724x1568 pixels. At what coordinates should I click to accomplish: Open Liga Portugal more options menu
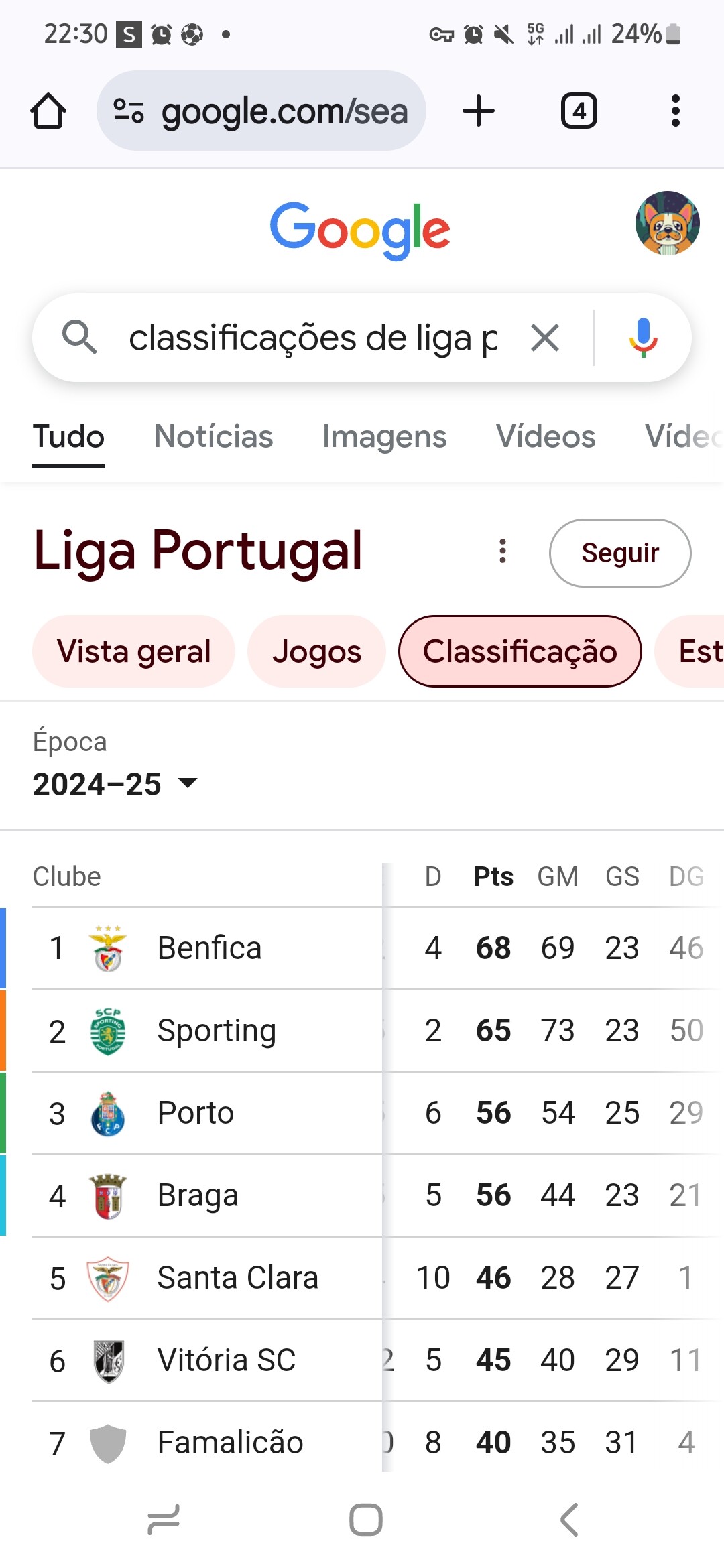[x=503, y=551]
